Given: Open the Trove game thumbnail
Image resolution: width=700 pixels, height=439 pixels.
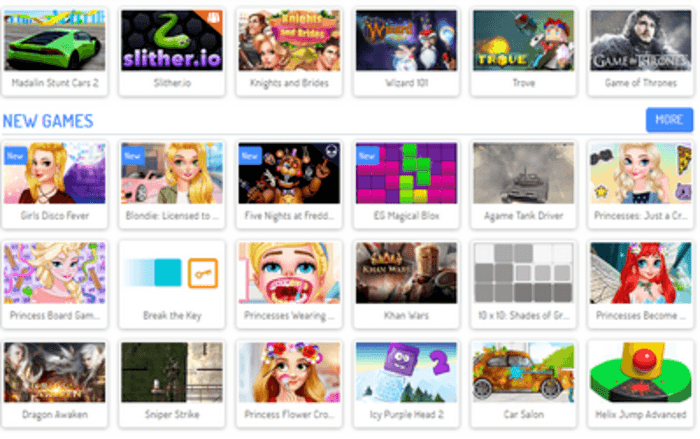Looking at the screenshot, I should tap(523, 41).
